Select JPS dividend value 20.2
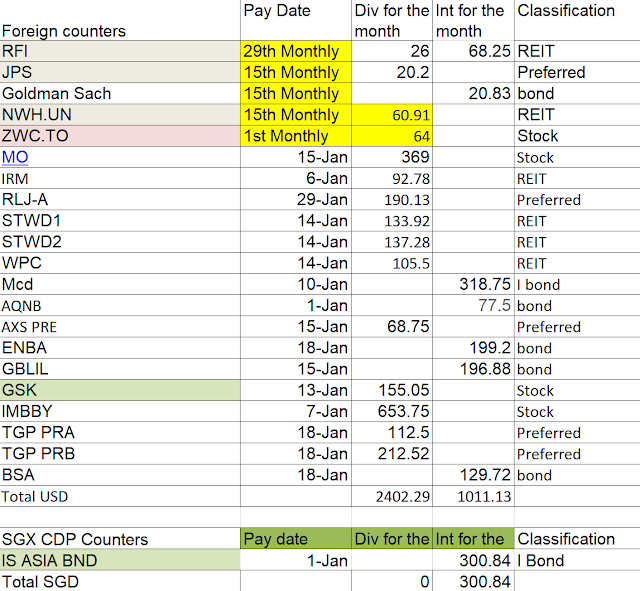This screenshot has height=591, width=640. [392, 73]
